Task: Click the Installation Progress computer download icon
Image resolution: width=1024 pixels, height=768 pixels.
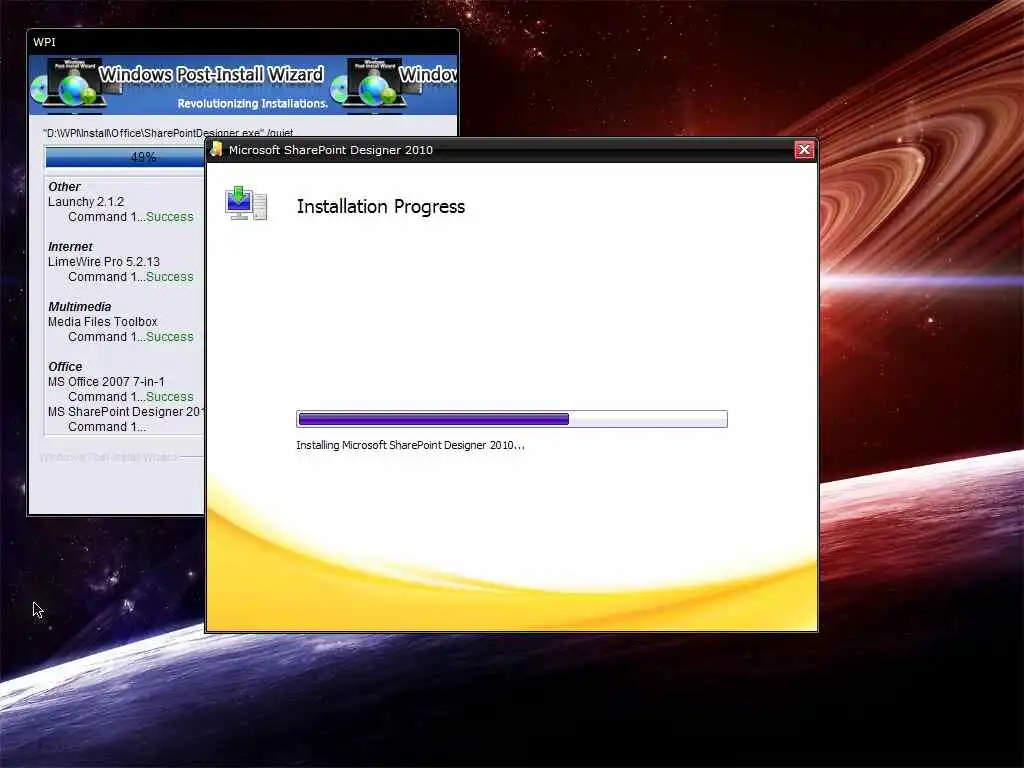Action: click(246, 203)
